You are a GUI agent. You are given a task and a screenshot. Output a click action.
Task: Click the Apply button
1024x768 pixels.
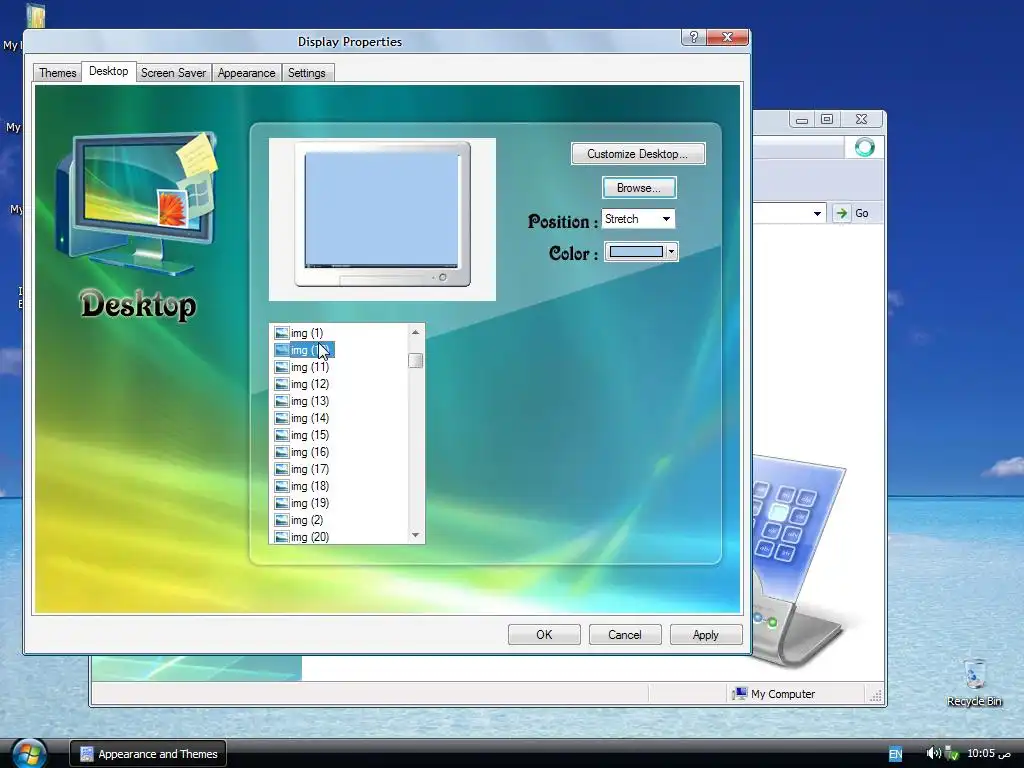[706, 635]
